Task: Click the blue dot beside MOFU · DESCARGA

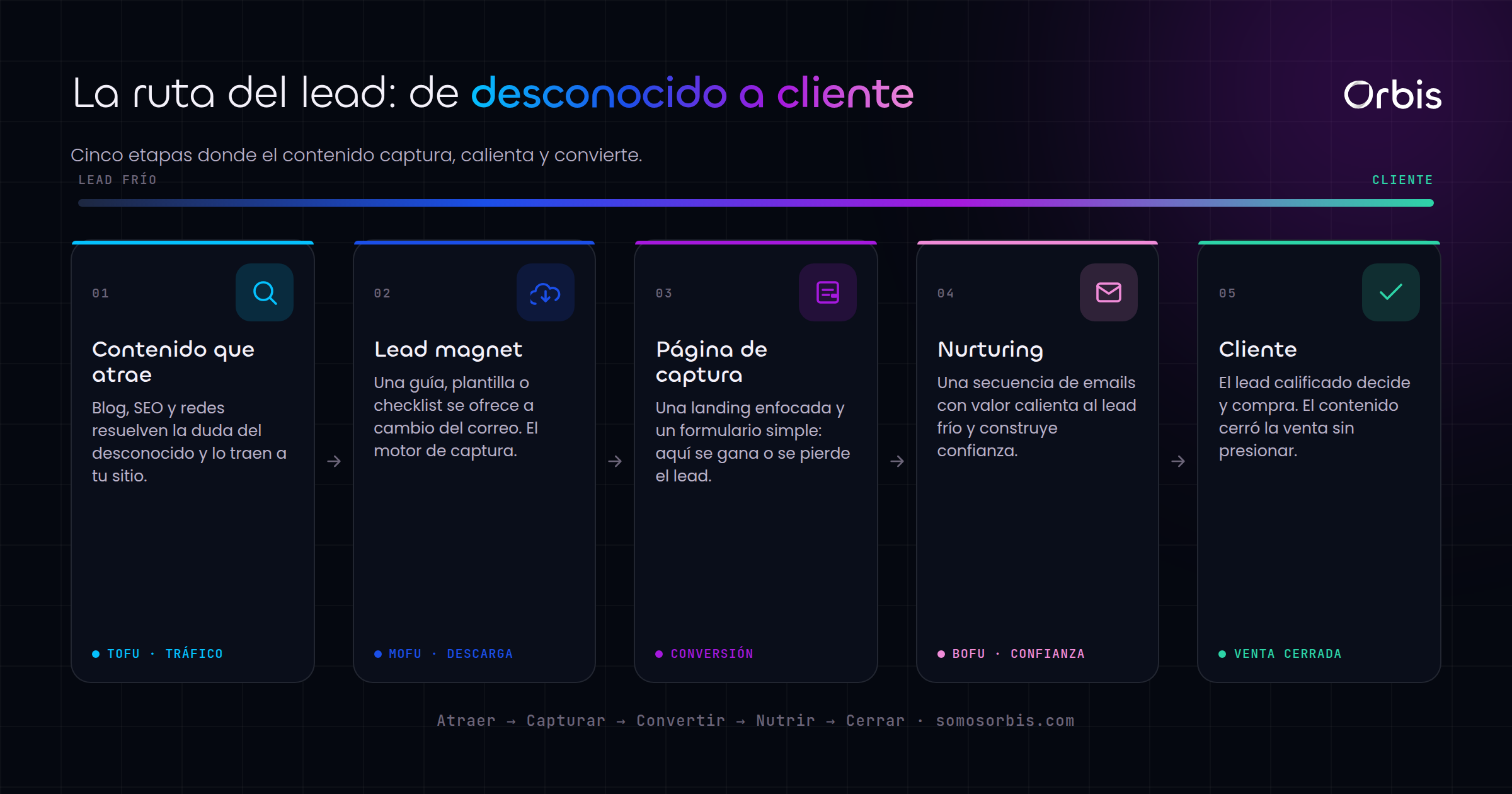Action: [378, 654]
